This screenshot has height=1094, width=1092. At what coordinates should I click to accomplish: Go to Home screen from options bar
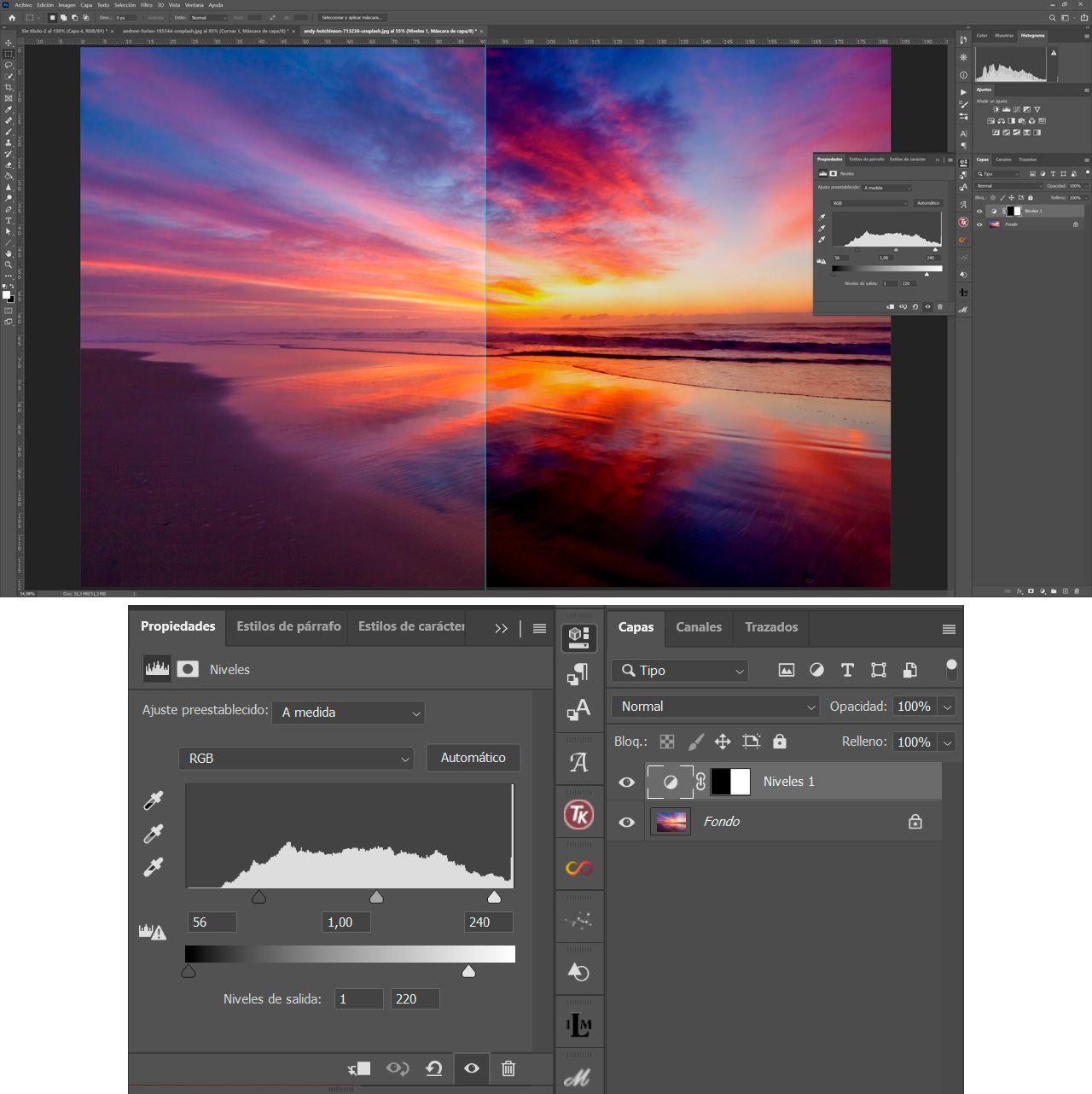tap(12, 17)
